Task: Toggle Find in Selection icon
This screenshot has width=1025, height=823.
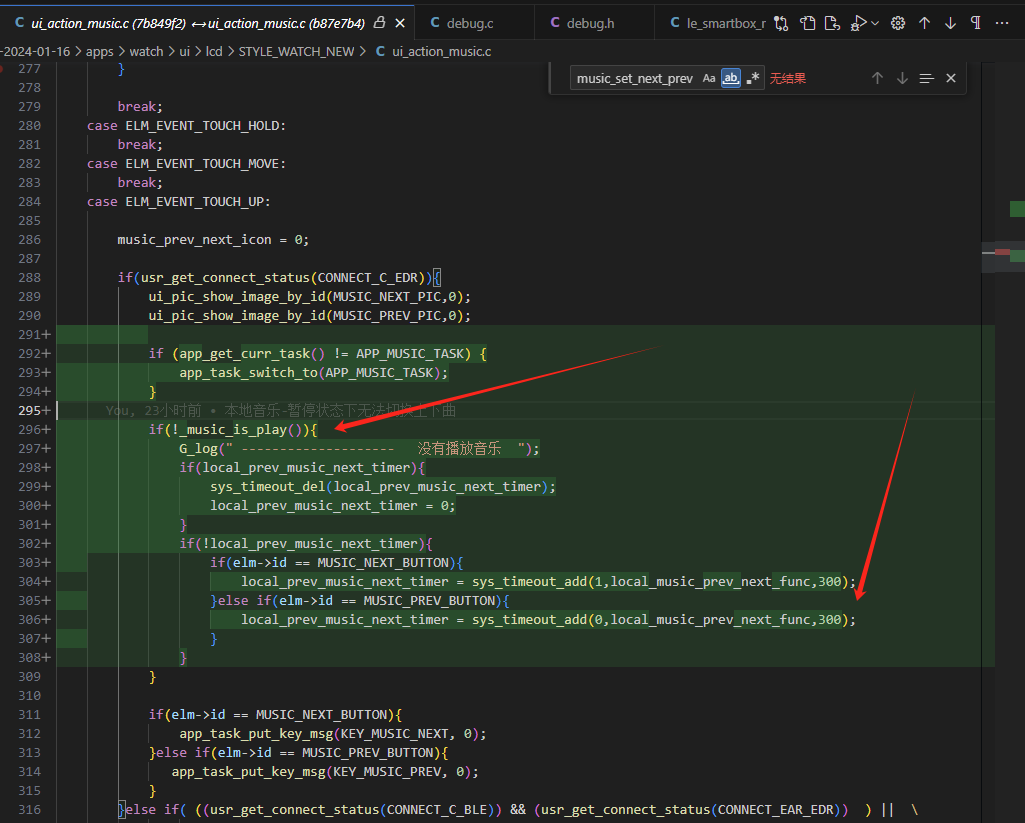Action: [926, 78]
